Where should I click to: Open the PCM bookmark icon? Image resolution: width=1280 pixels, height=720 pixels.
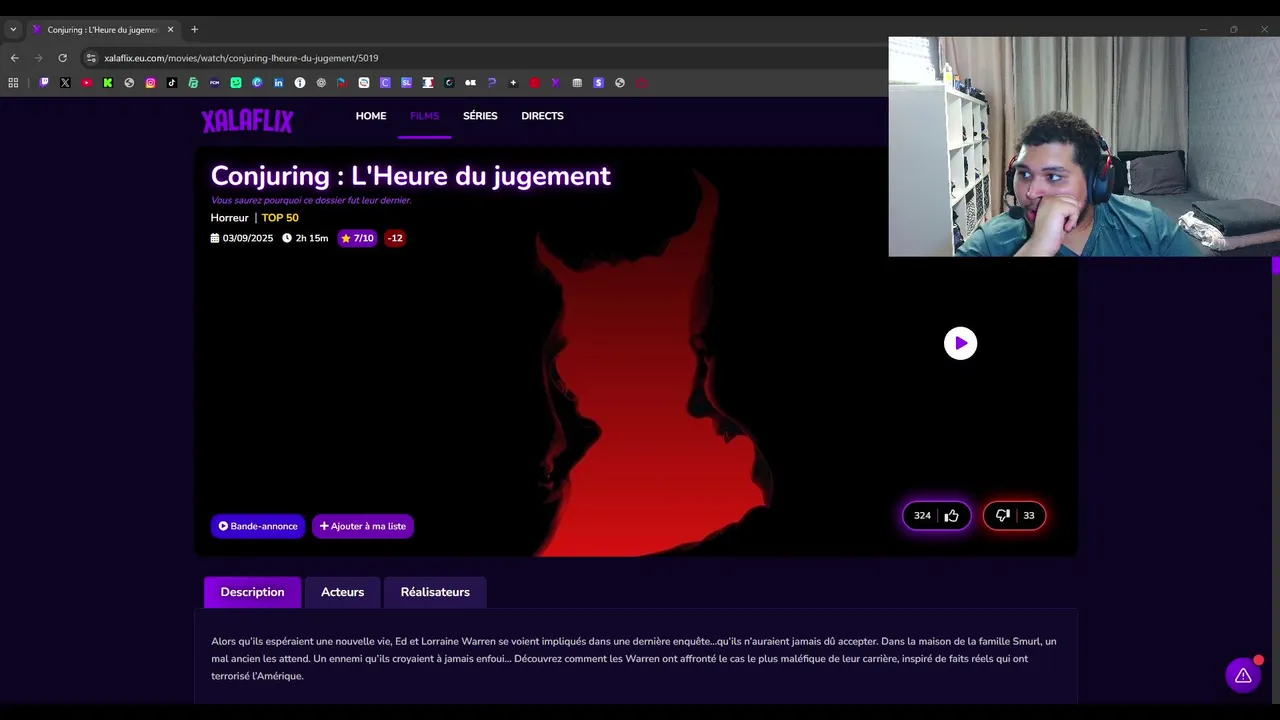coord(214,83)
